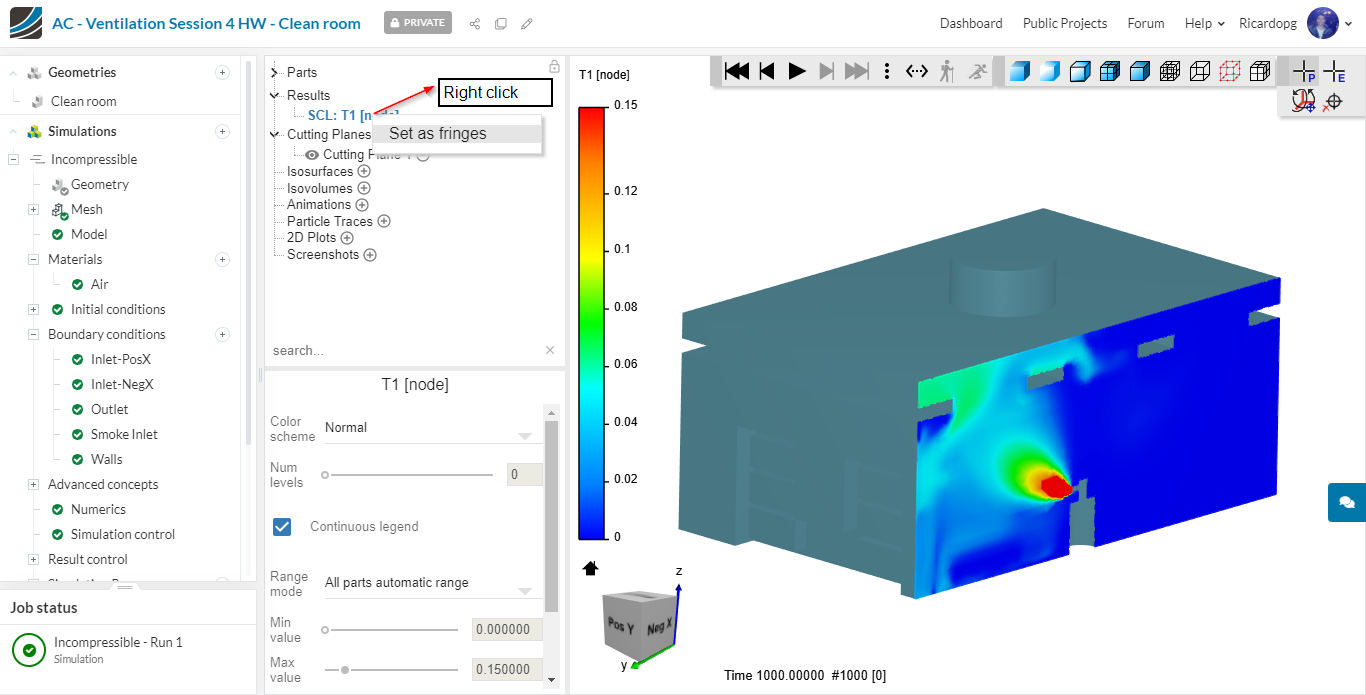Click the orientation cube Pos Y face
The image size is (1366, 695).
[620, 628]
